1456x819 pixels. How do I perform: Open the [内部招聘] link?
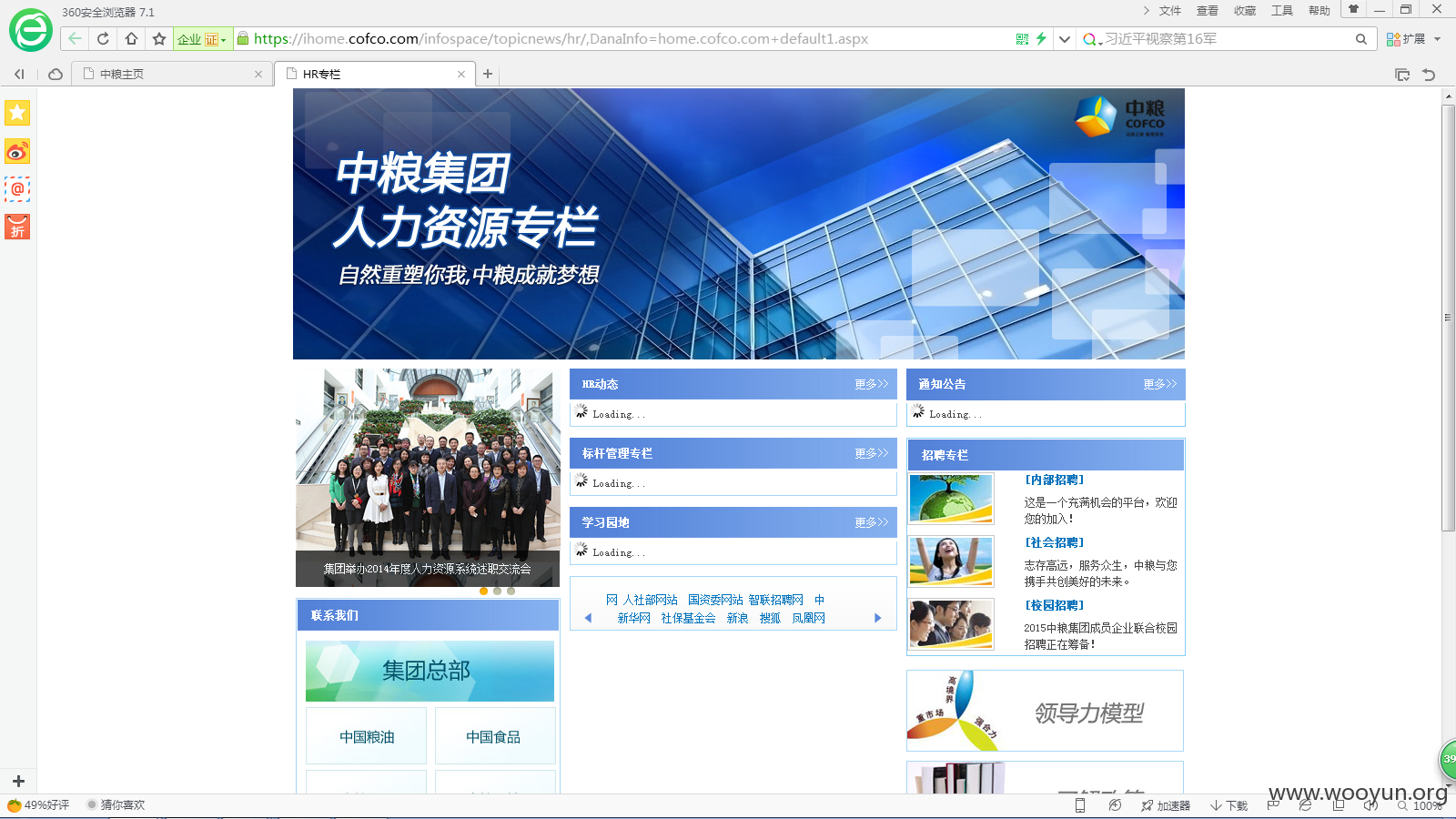(x=1055, y=480)
